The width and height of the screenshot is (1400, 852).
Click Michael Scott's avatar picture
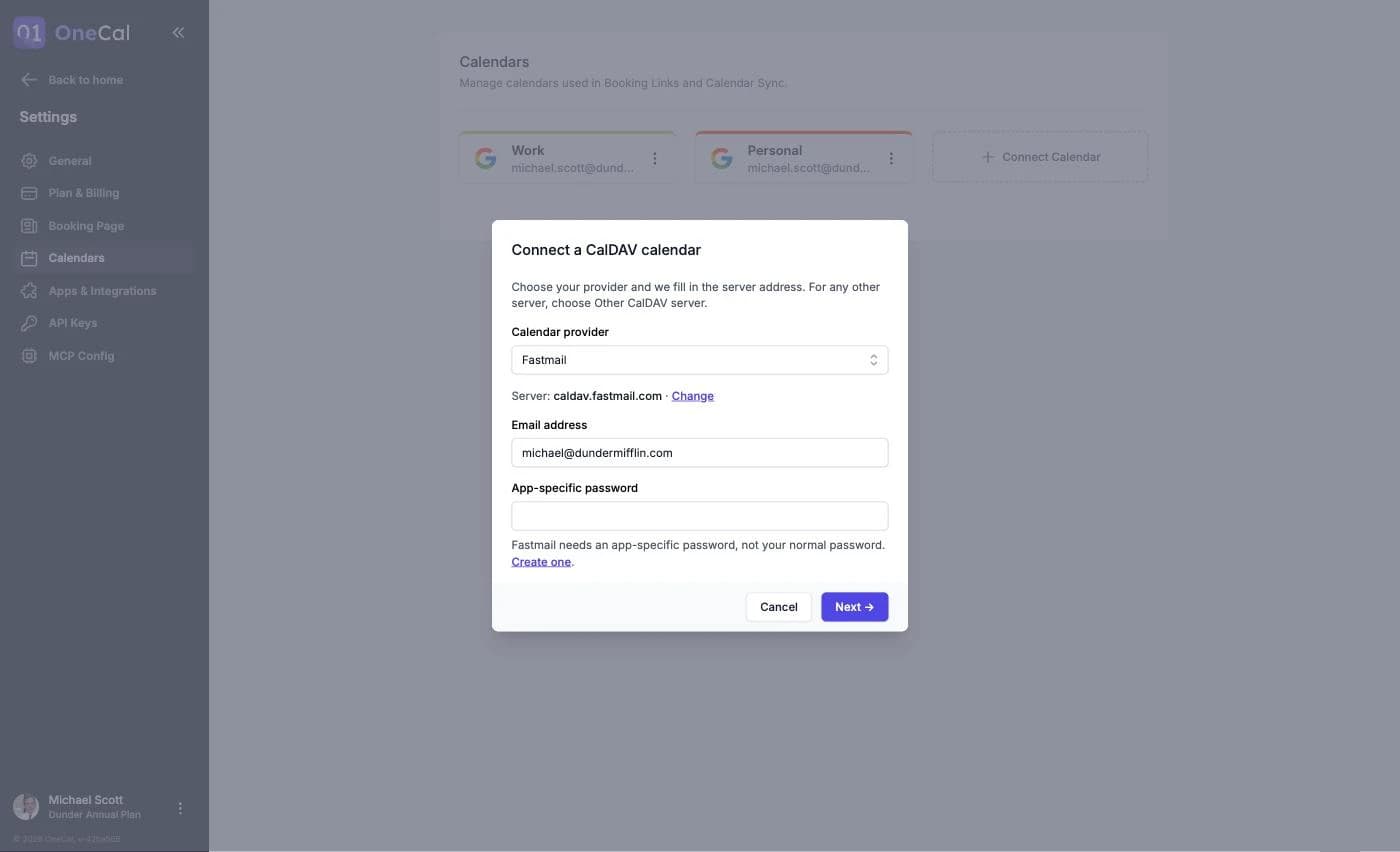click(x=26, y=807)
